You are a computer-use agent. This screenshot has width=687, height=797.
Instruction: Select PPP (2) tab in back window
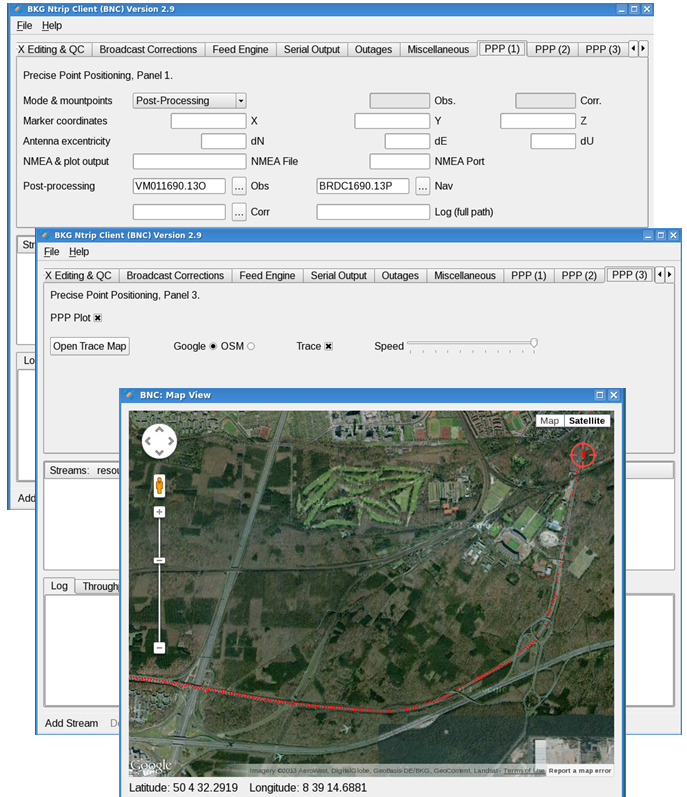552,49
